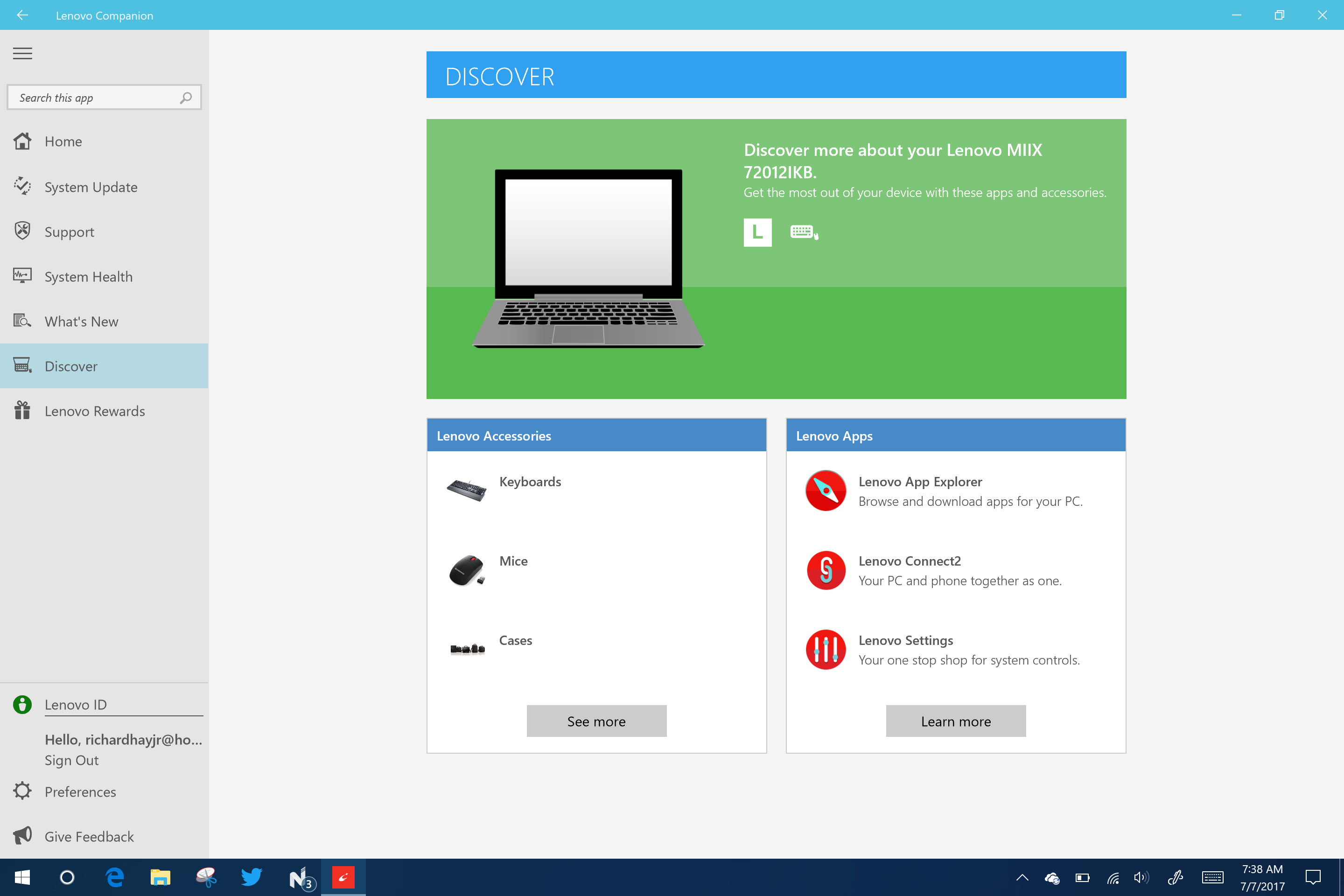Show hidden system tray icons chevron
The image size is (1344, 896).
[x=1022, y=877]
